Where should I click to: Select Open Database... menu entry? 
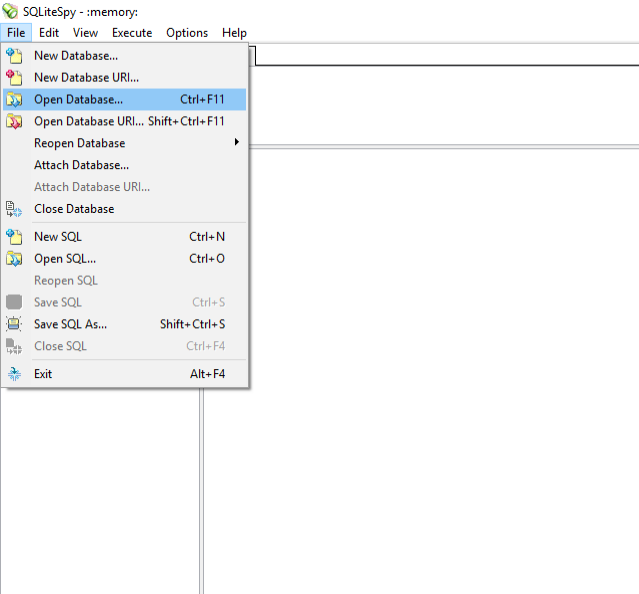[x=124, y=99]
